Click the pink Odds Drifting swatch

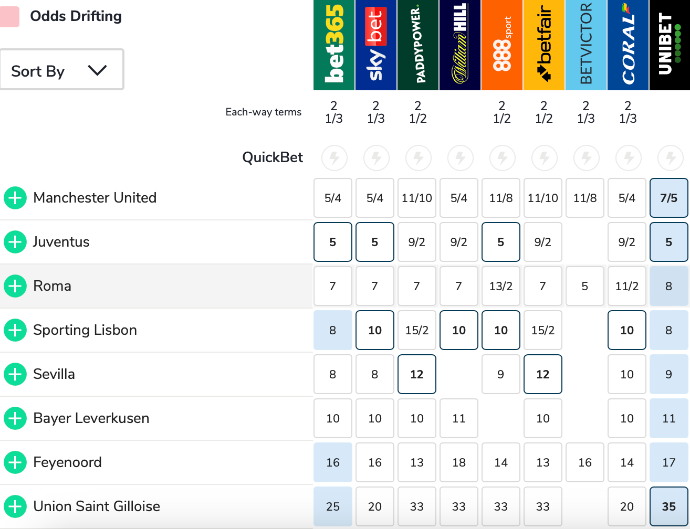coord(10,16)
